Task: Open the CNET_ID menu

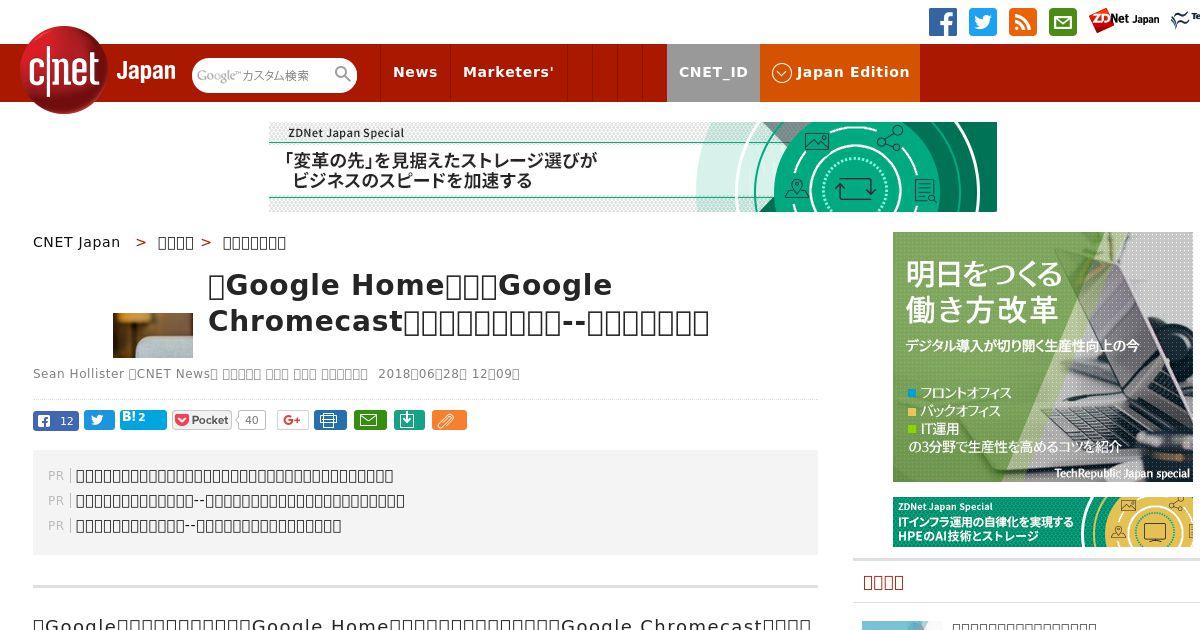Action: (x=713, y=72)
